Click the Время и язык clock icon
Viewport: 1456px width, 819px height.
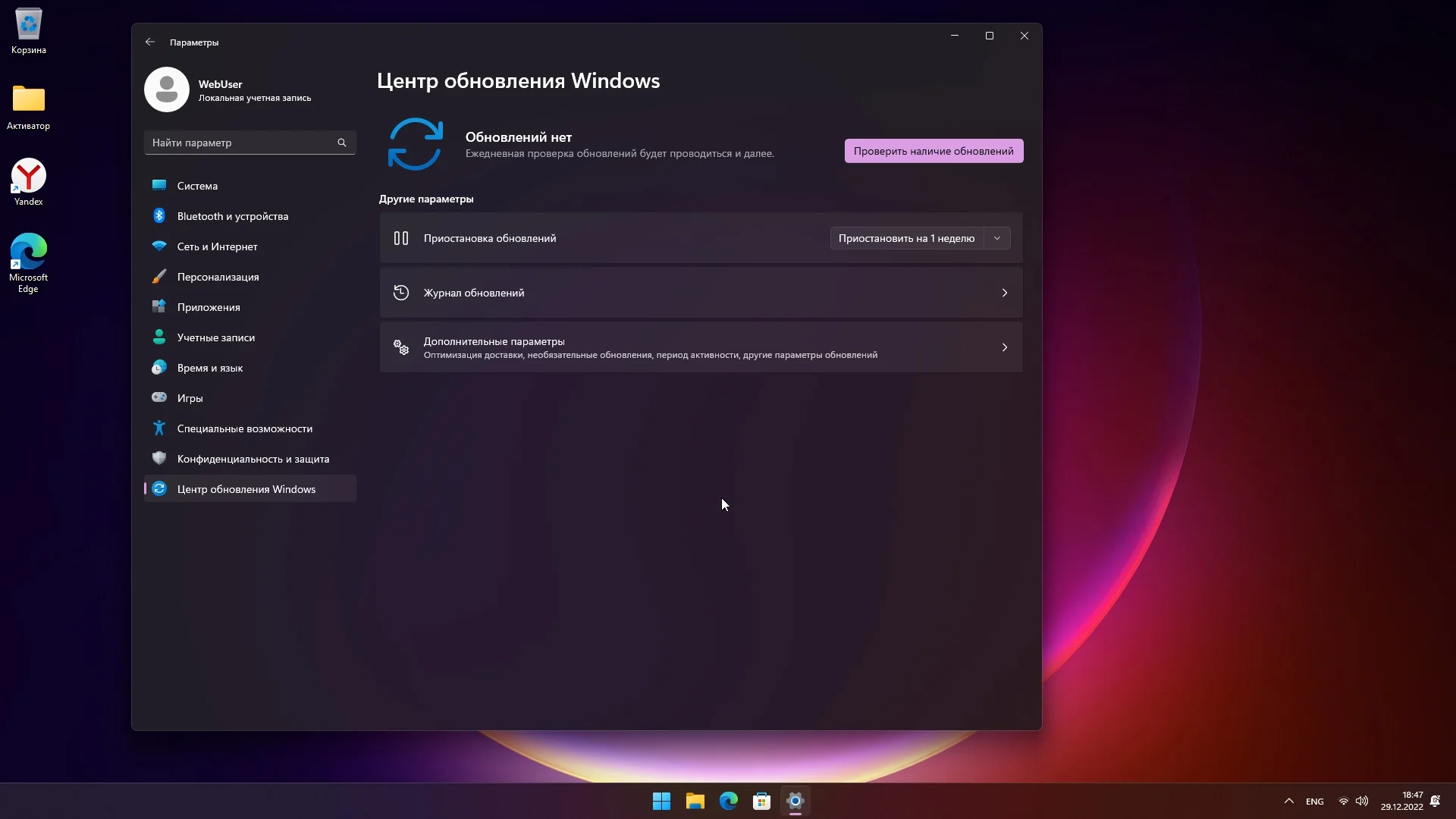pos(159,368)
